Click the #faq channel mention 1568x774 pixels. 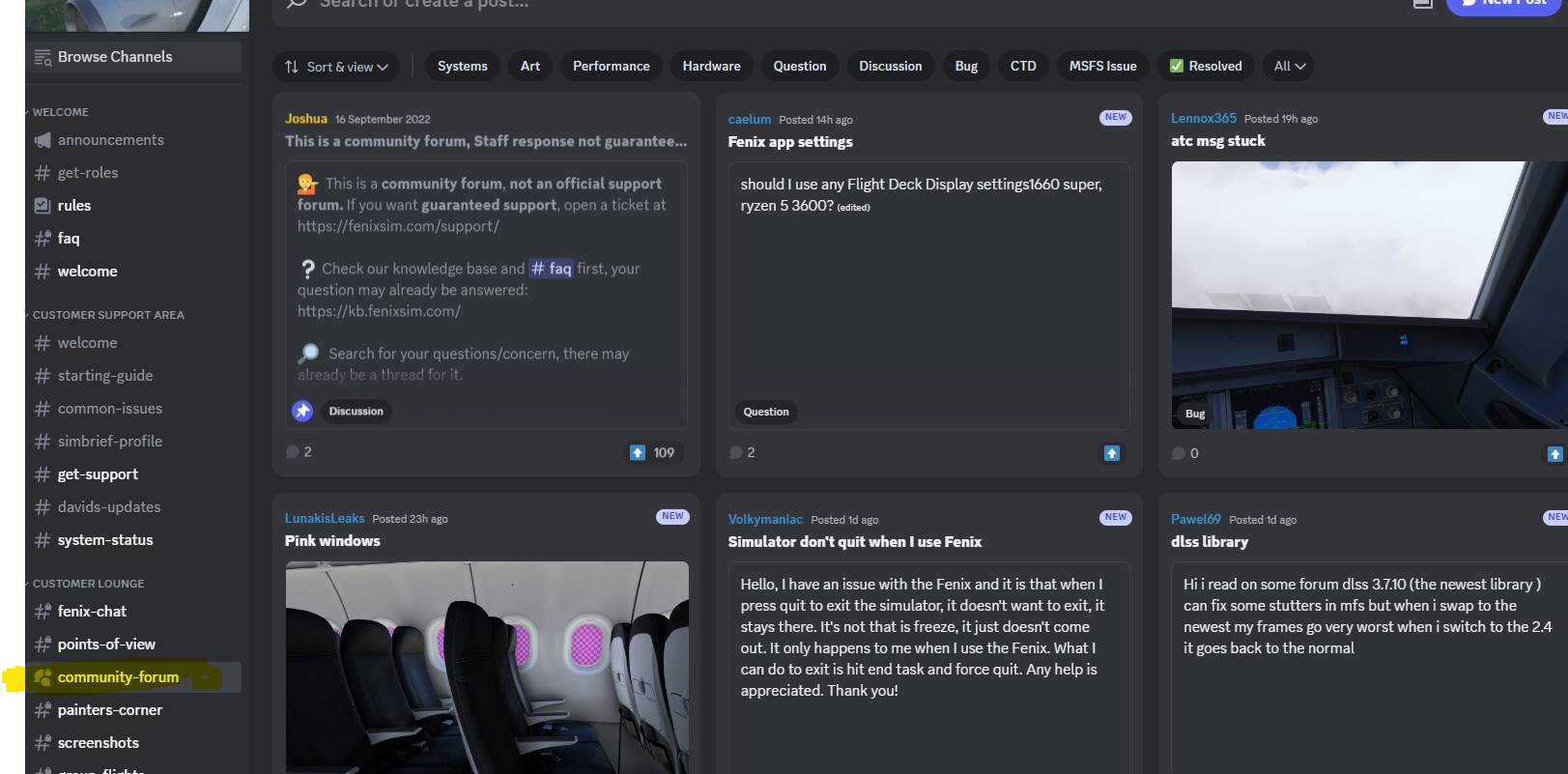[551, 269]
